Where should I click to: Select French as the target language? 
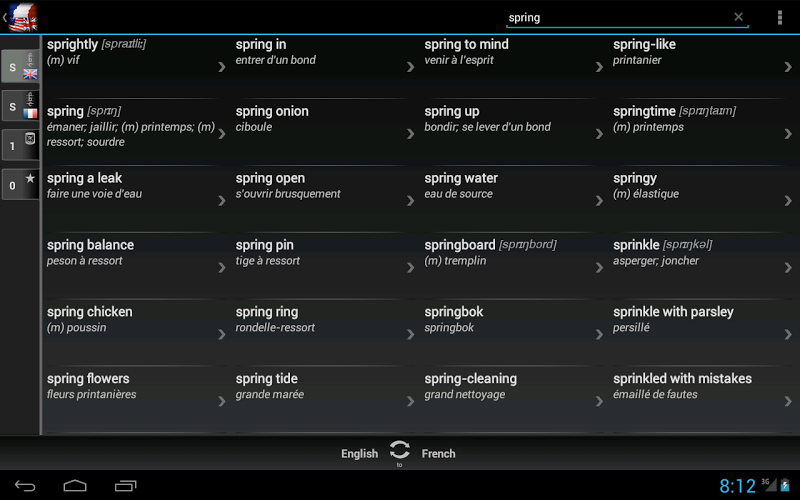439,454
